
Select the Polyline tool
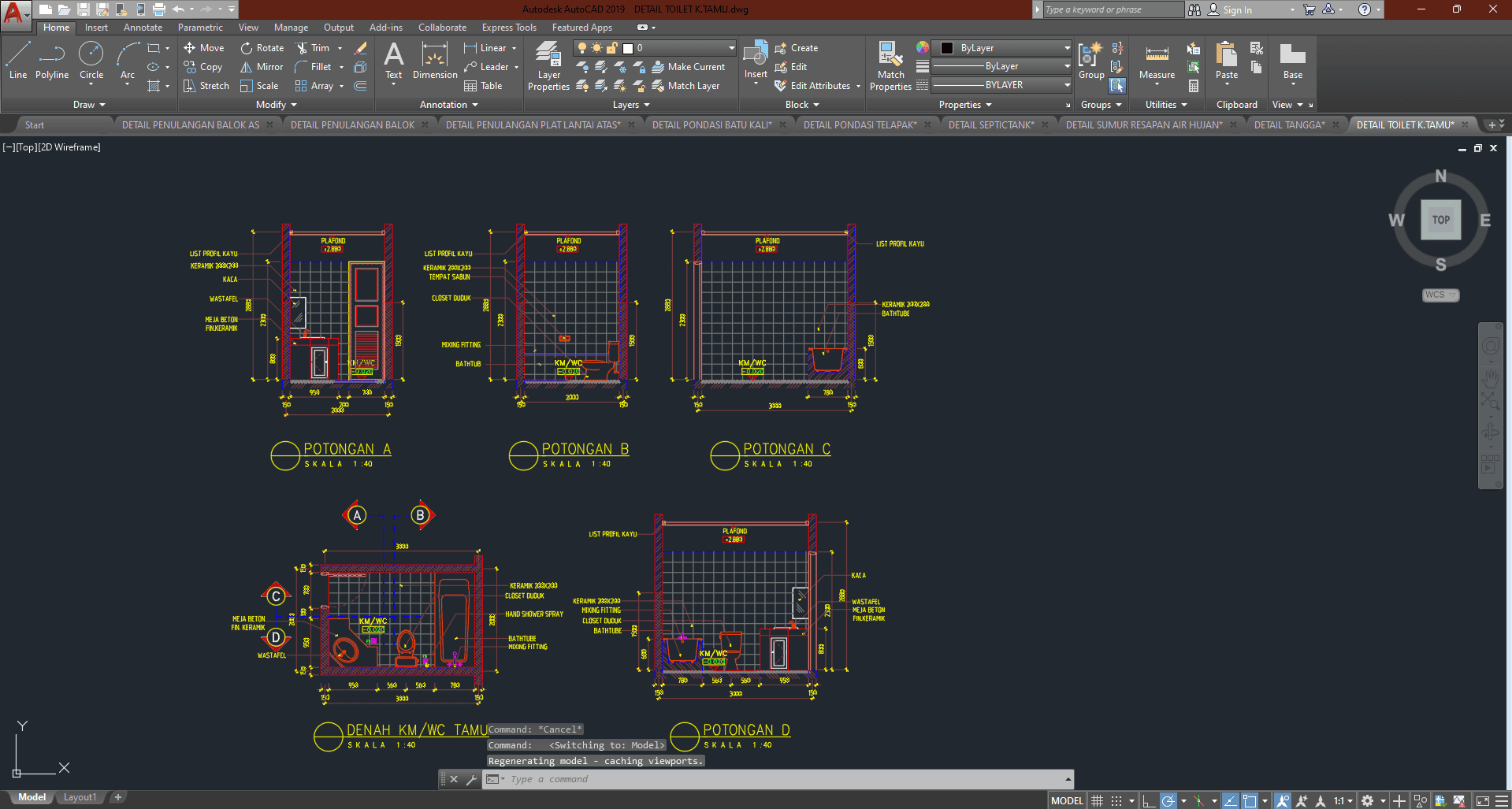(x=52, y=61)
